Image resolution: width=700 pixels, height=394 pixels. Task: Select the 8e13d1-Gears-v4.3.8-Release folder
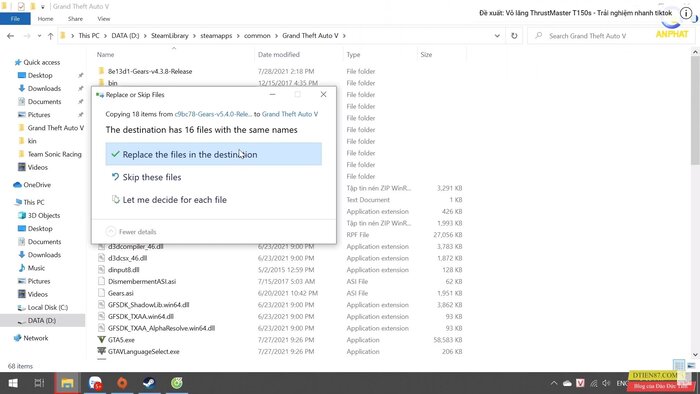tap(150, 71)
